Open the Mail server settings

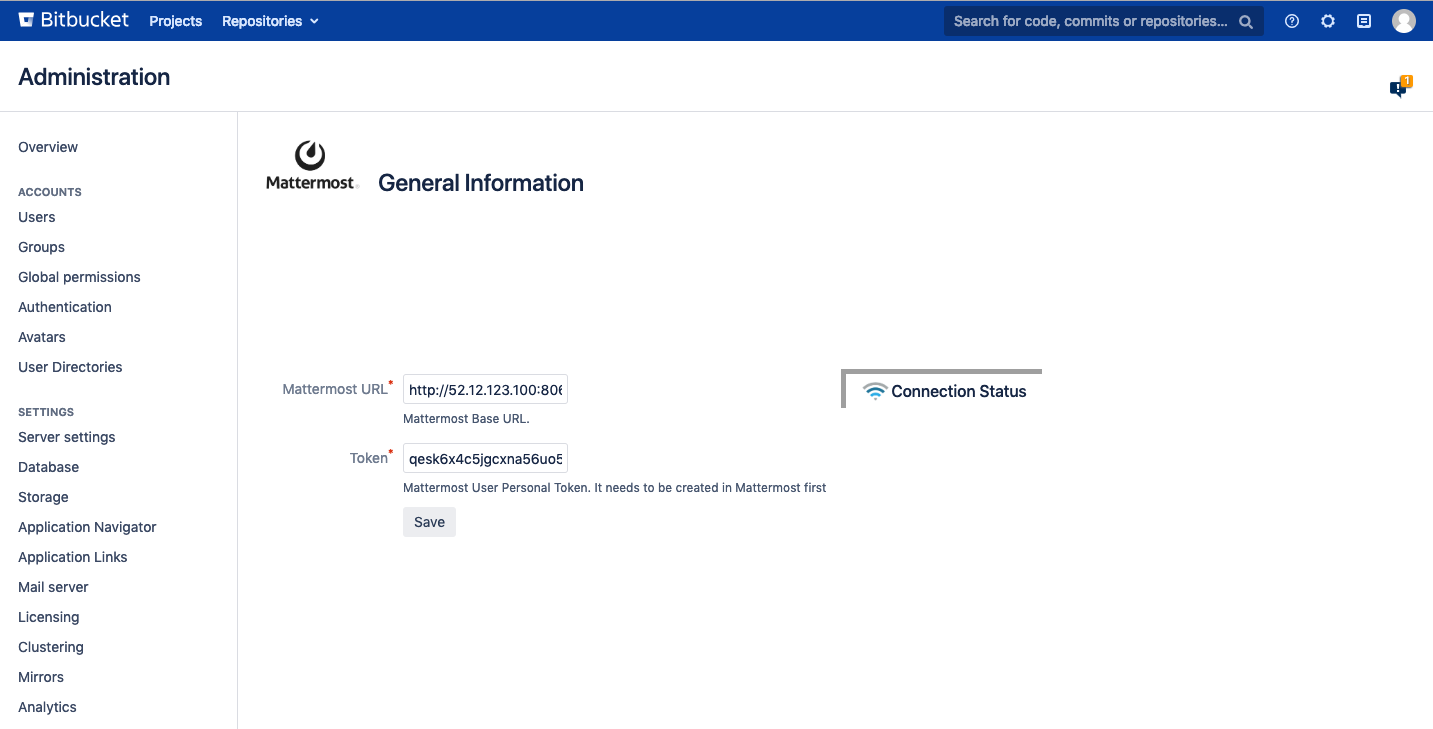pos(53,587)
